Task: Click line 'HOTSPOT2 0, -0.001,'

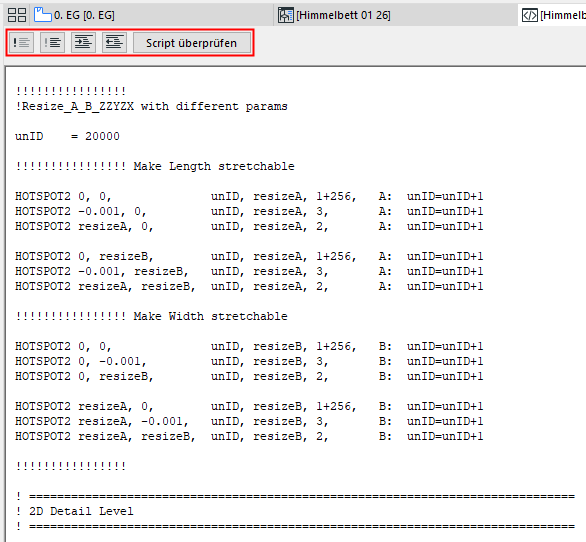Action: 249,361
